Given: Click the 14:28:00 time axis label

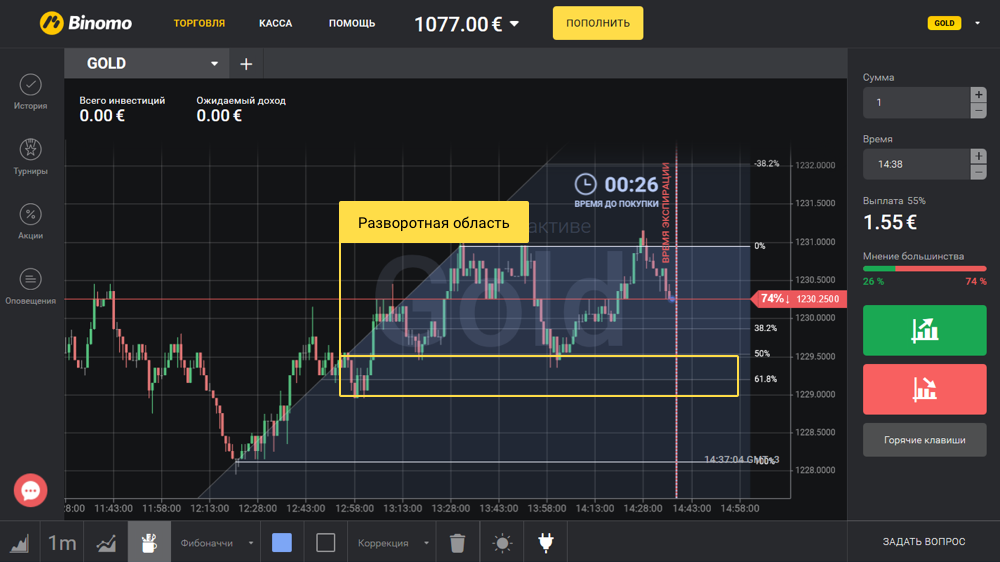Looking at the screenshot, I should click(643, 508).
